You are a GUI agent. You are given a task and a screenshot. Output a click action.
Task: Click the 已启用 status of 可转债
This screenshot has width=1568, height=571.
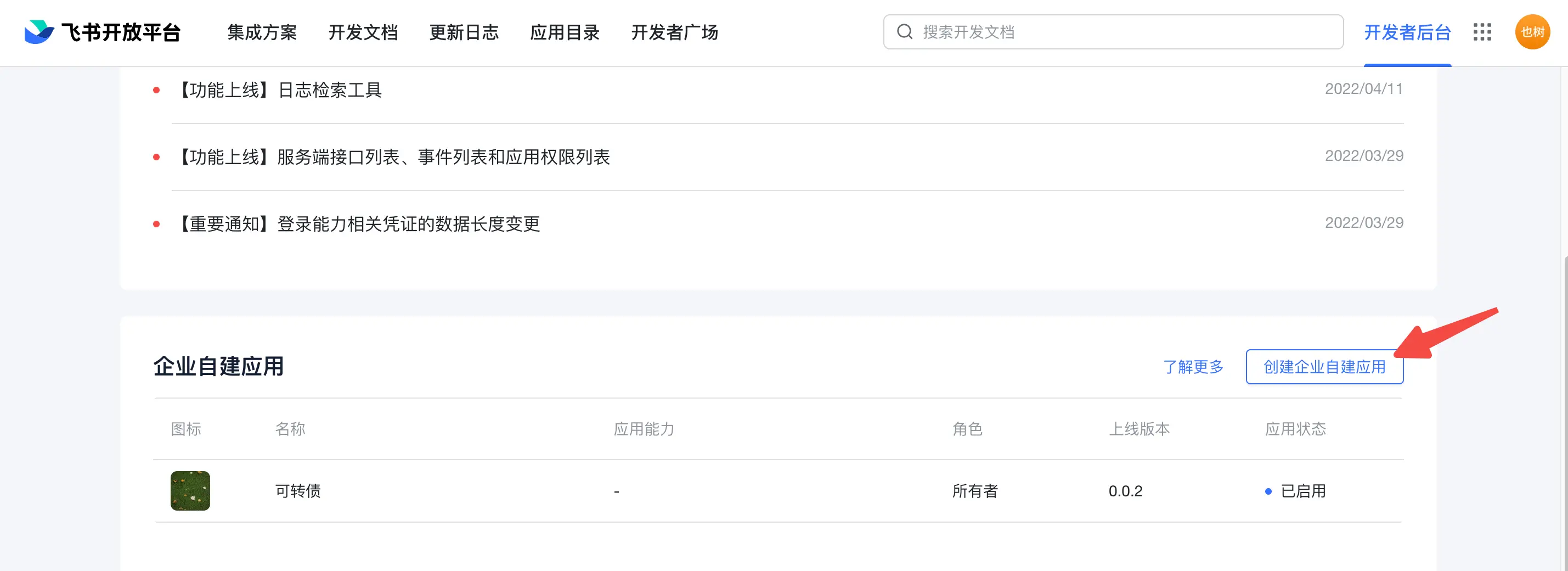pyautogui.click(x=1302, y=491)
